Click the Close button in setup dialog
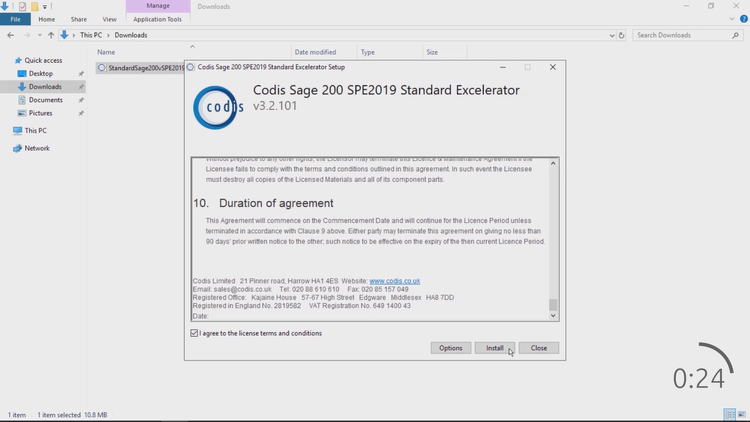750x422 pixels. (539, 348)
